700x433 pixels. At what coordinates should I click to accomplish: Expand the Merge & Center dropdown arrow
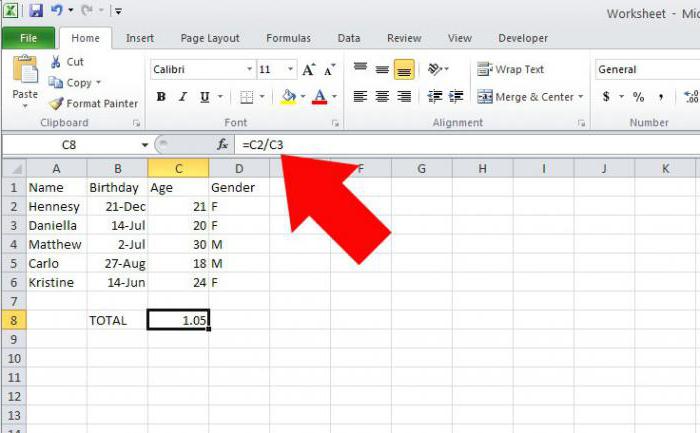click(581, 96)
